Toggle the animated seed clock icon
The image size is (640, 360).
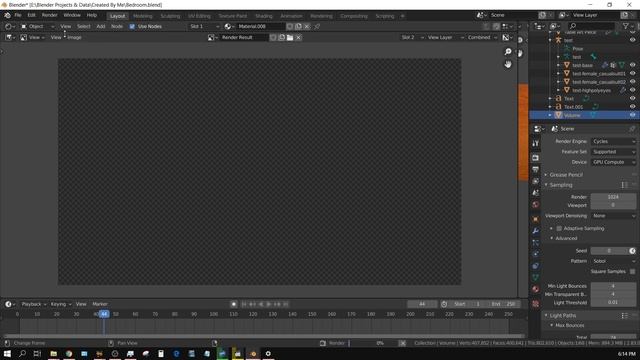[632, 251]
